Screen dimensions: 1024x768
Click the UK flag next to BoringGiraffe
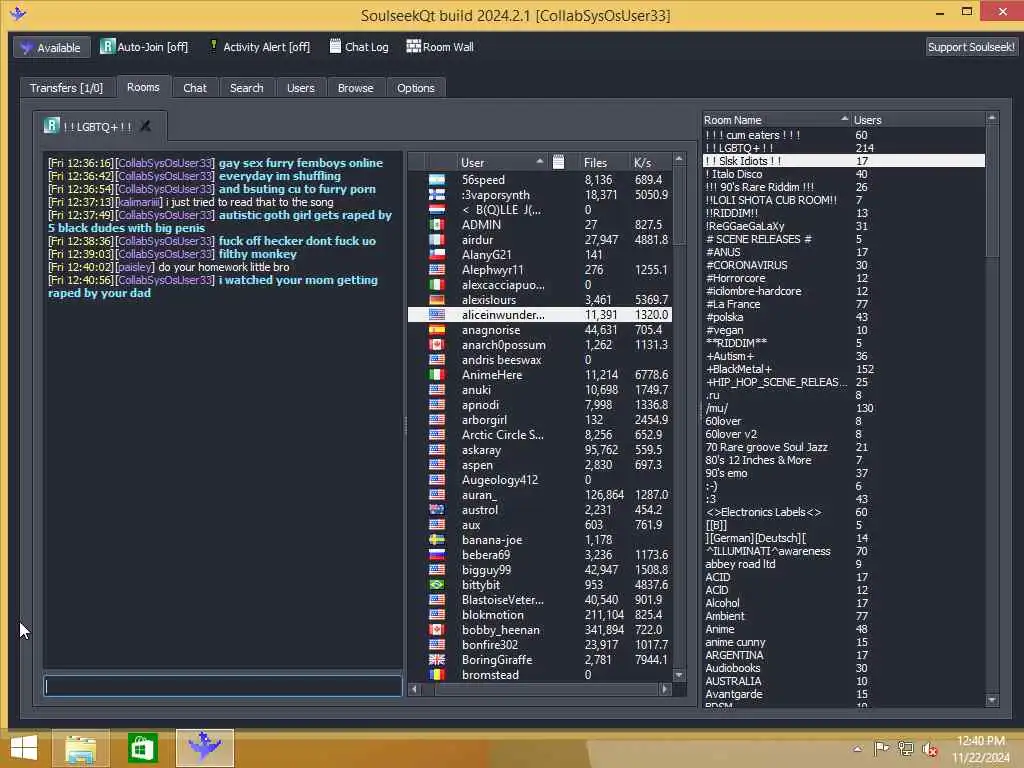coord(437,660)
